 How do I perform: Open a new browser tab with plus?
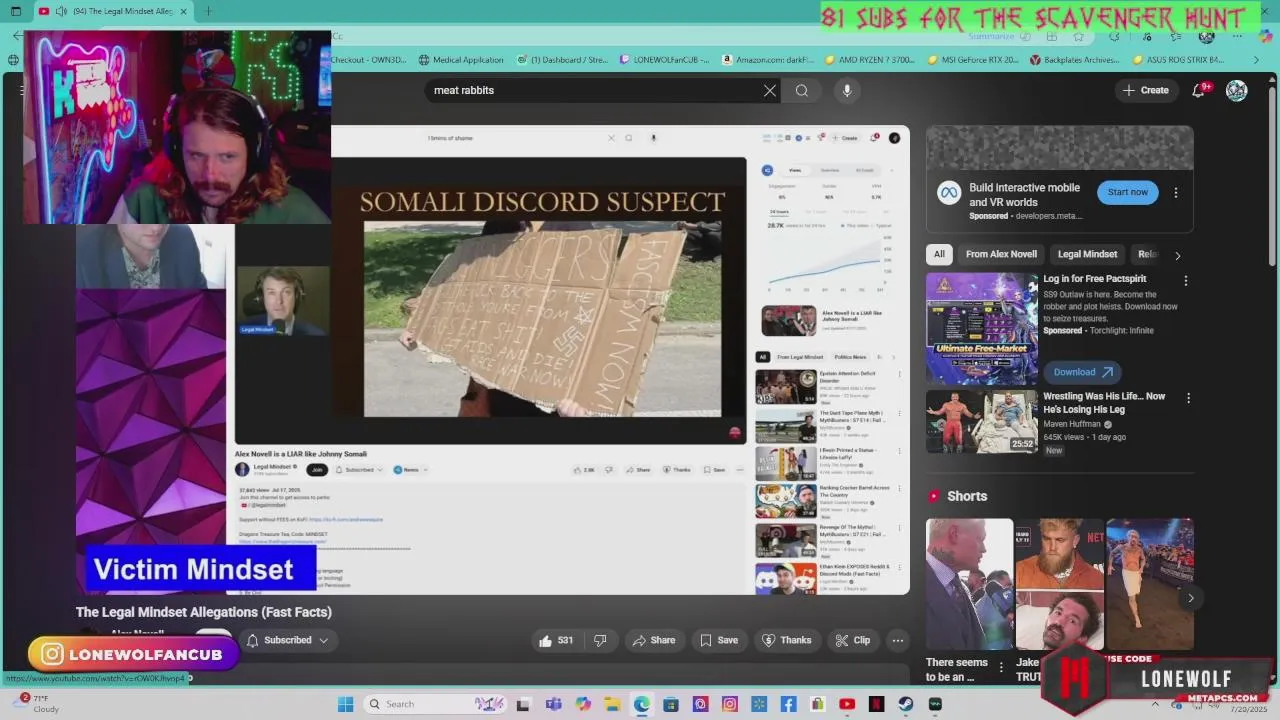[x=208, y=11]
